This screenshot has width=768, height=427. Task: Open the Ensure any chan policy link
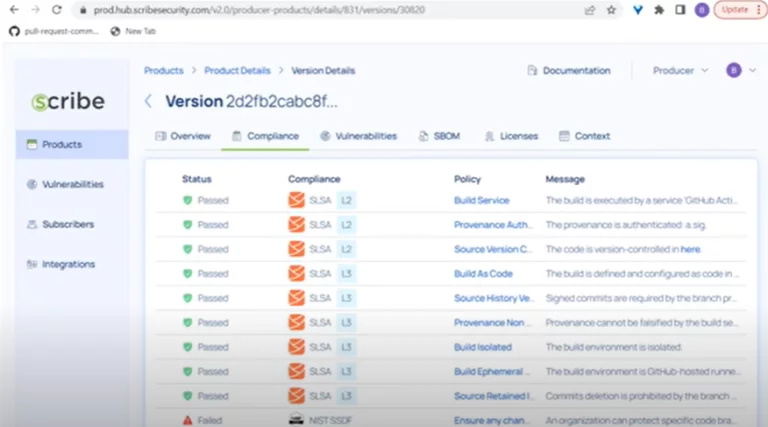point(492,421)
